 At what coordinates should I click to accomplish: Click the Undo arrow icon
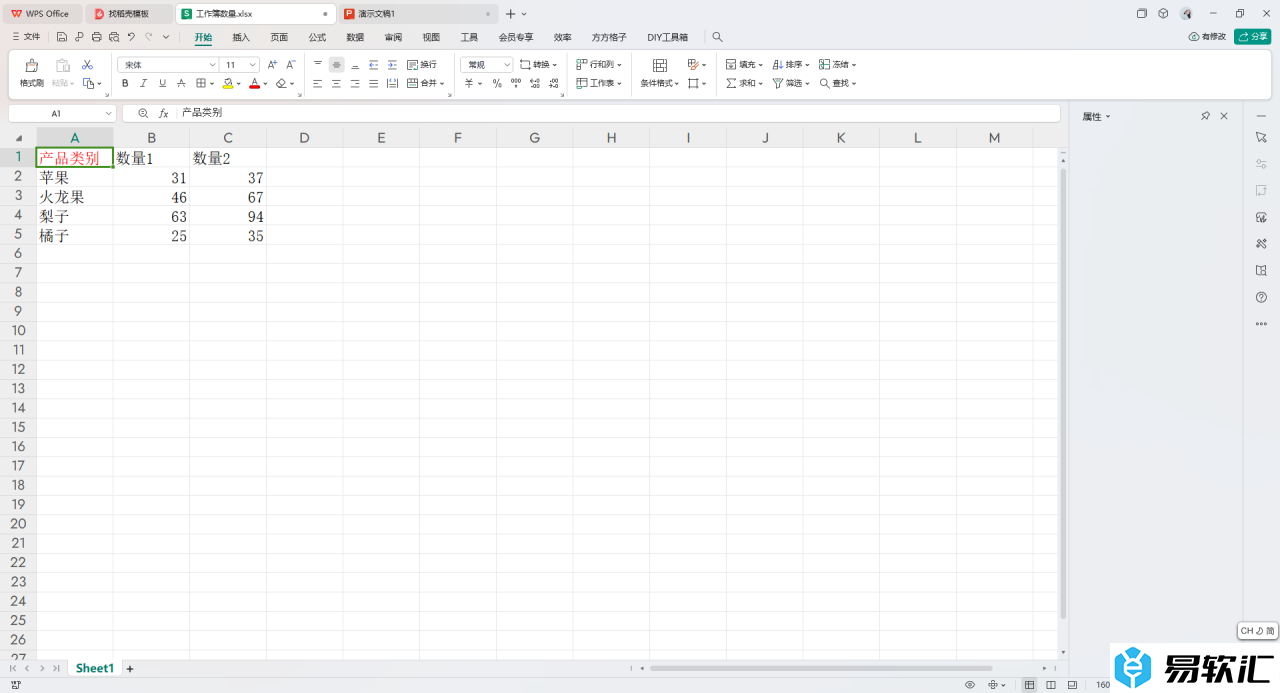click(x=130, y=37)
